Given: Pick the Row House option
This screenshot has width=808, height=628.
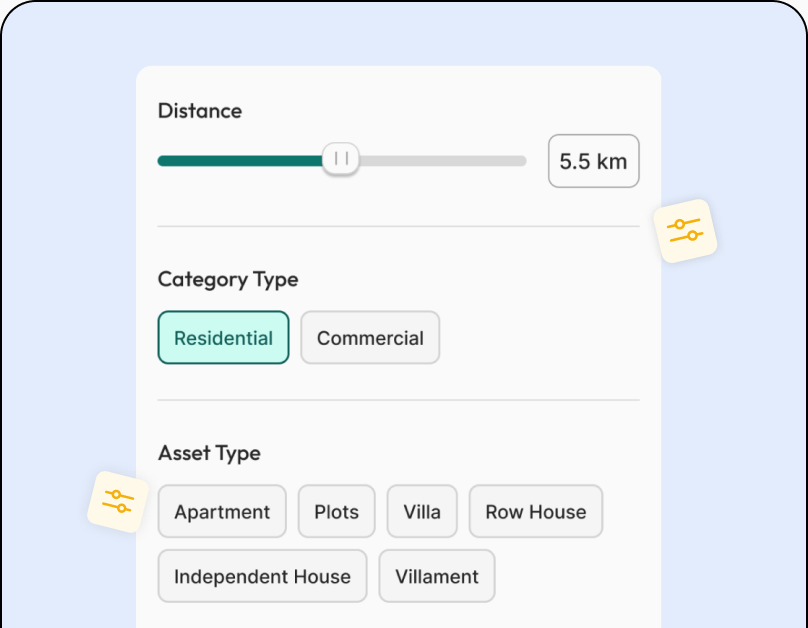Looking at the screenshot, I should point(535,511).
